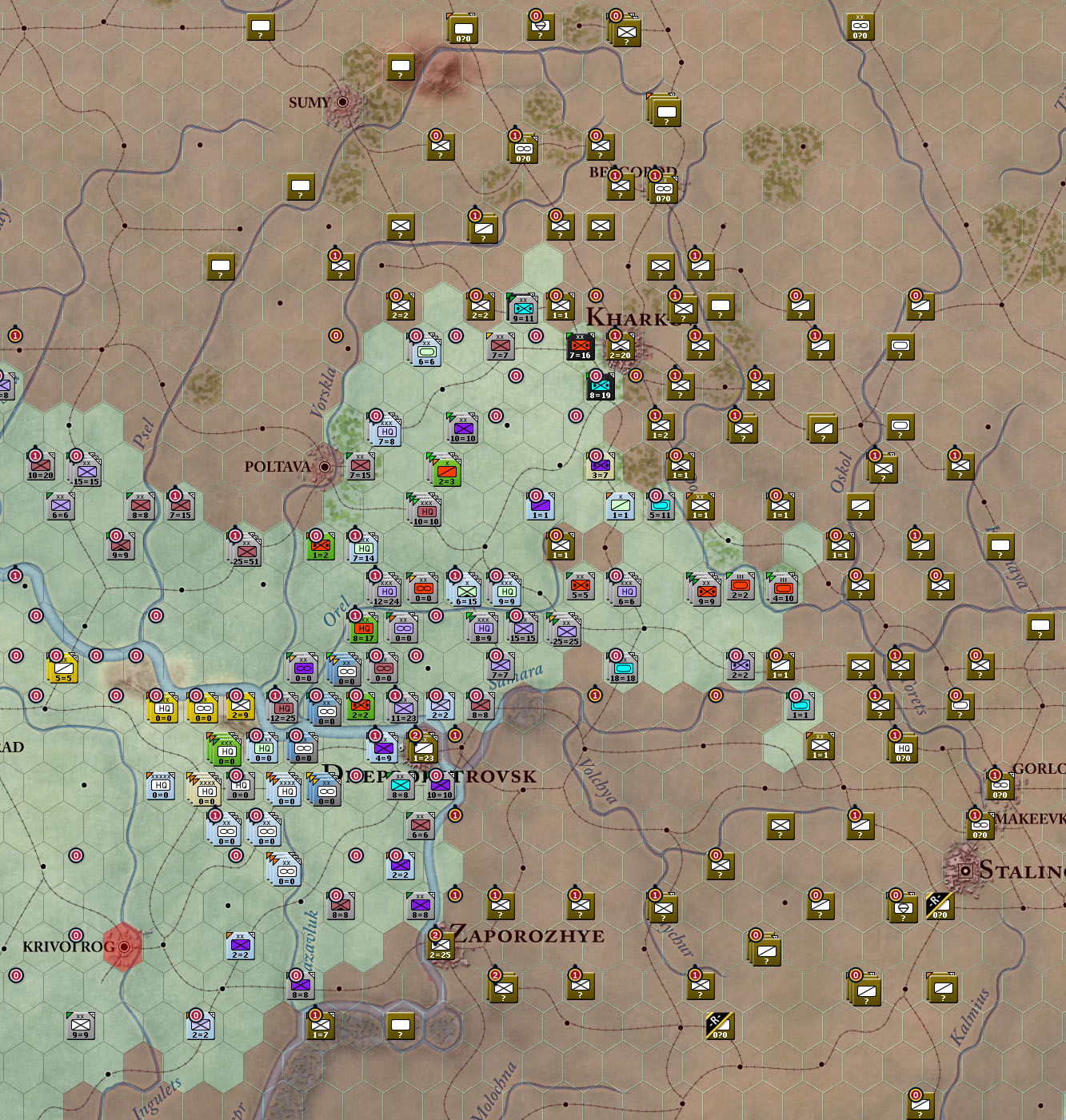Click the SUMY city label
Screen dimensions: 1066x1120
click(x=309, y=102)
